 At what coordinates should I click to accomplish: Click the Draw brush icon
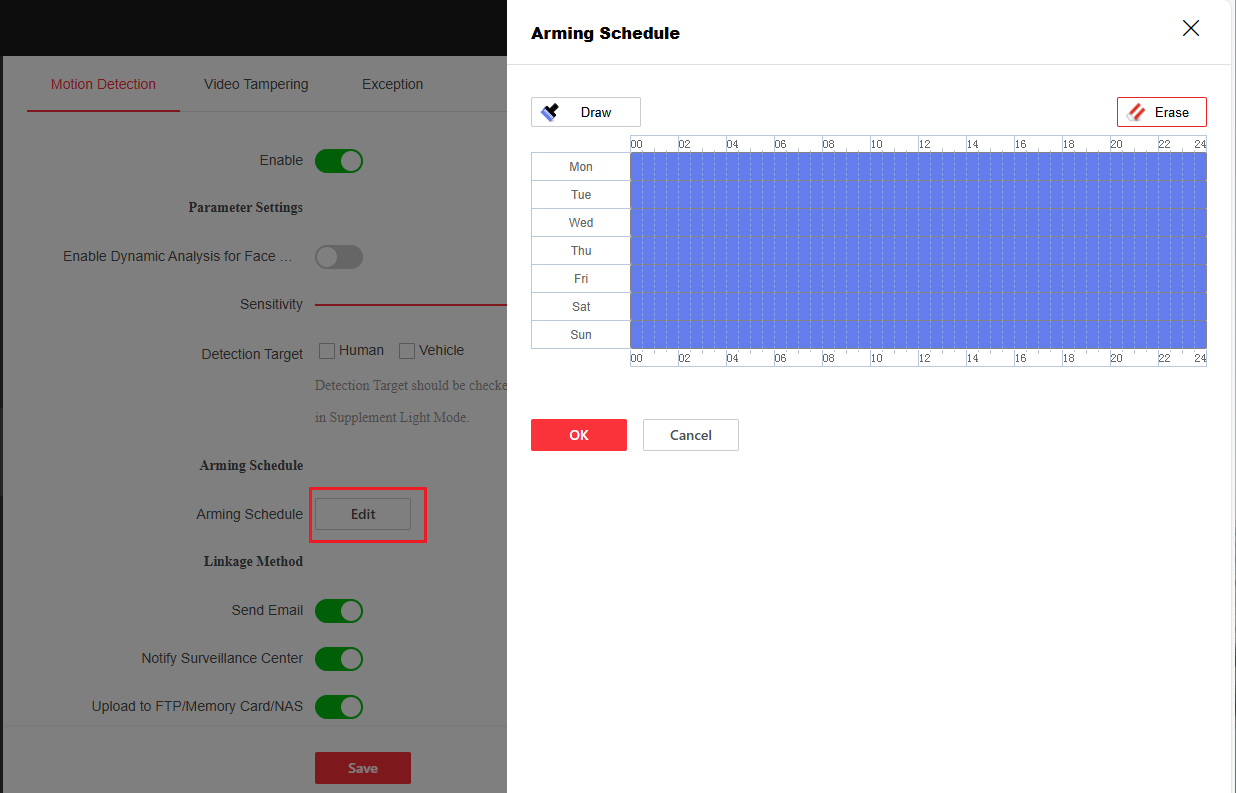(x=550, y=112)
